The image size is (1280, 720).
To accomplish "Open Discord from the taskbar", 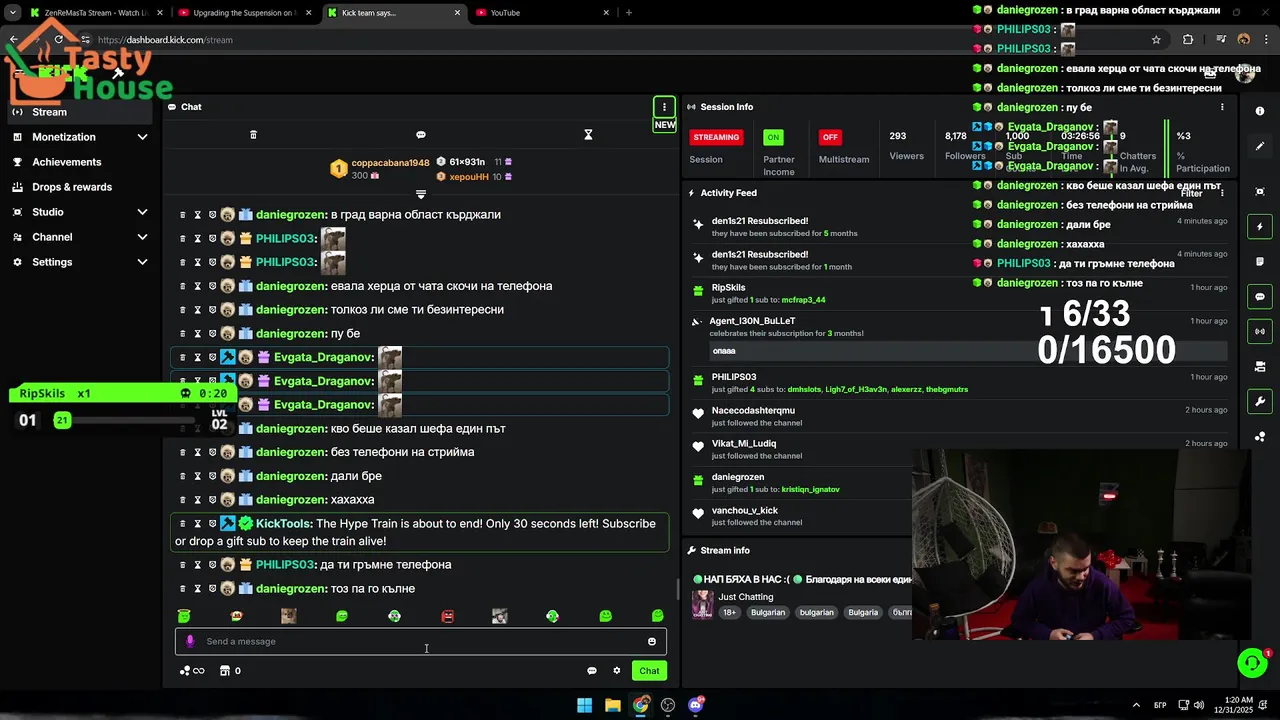I will (x=696, y=705).
